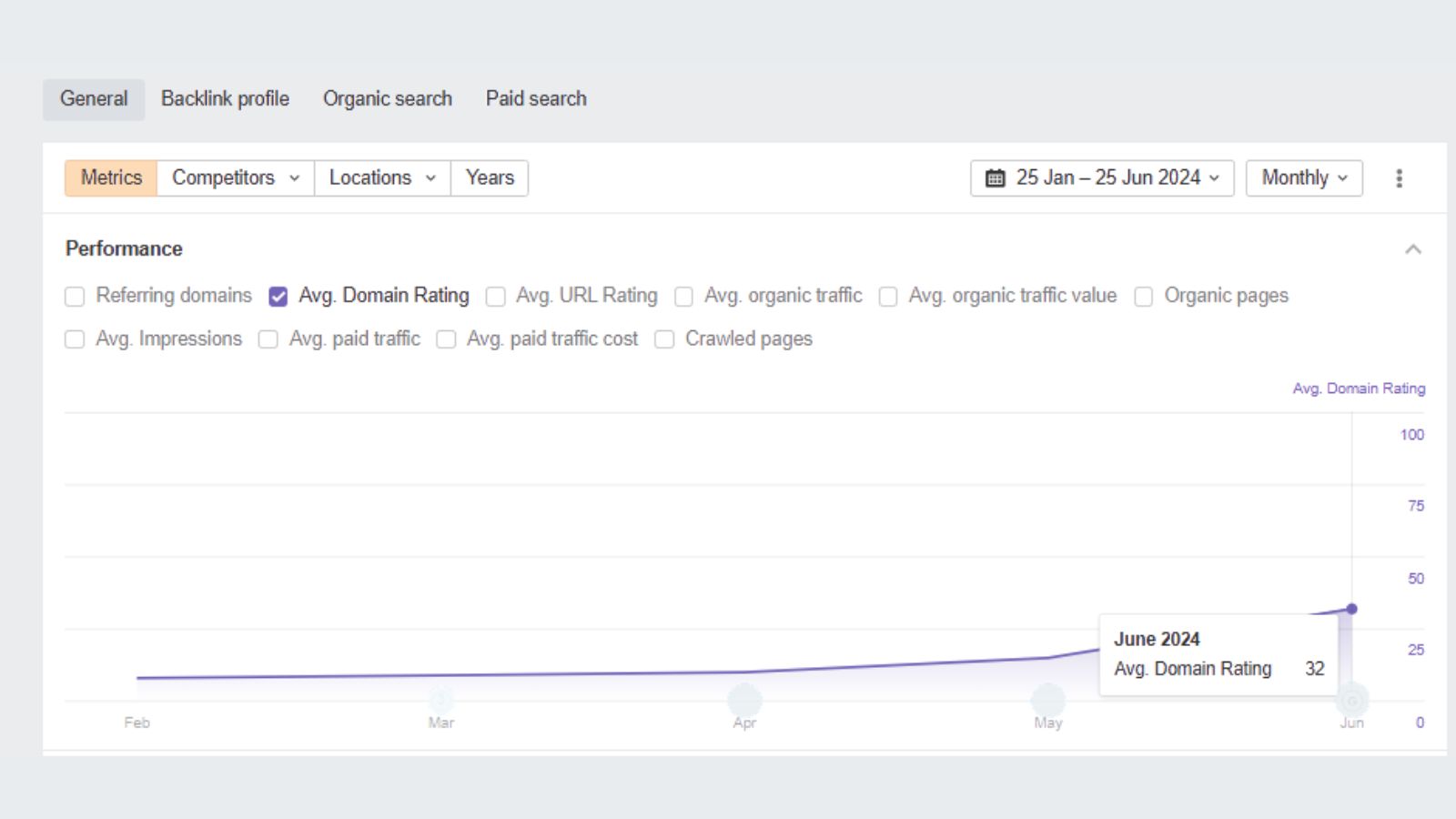Select the Years view button
The image size is (1456, 819).
pos(490,178)
